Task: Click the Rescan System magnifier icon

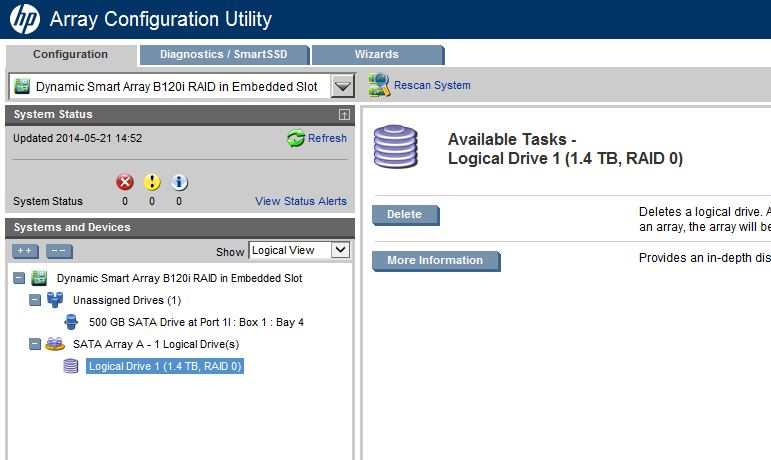Action: (379, 85)
